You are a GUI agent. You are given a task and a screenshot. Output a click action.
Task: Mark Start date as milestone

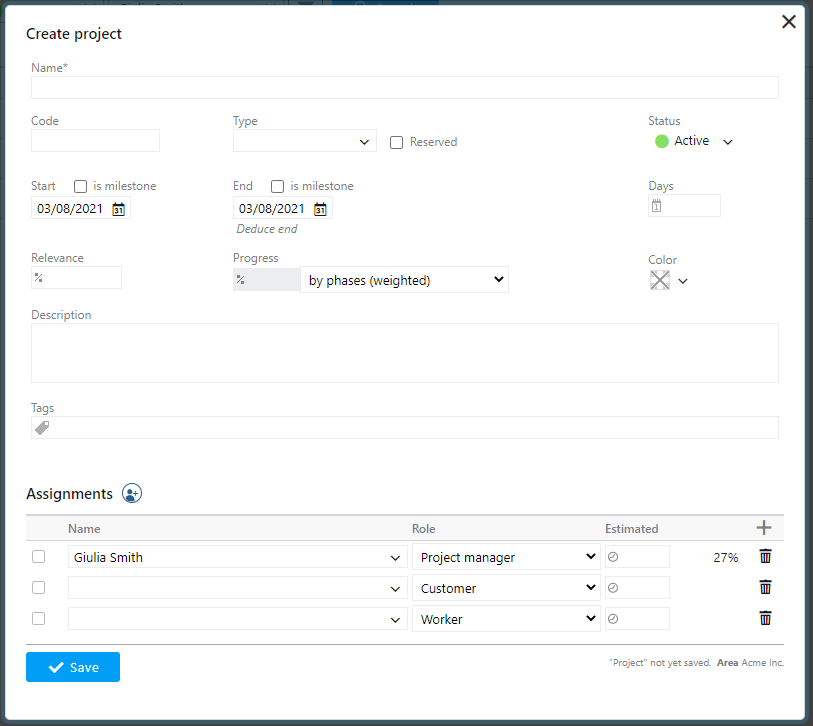click(x=81, y=186)
